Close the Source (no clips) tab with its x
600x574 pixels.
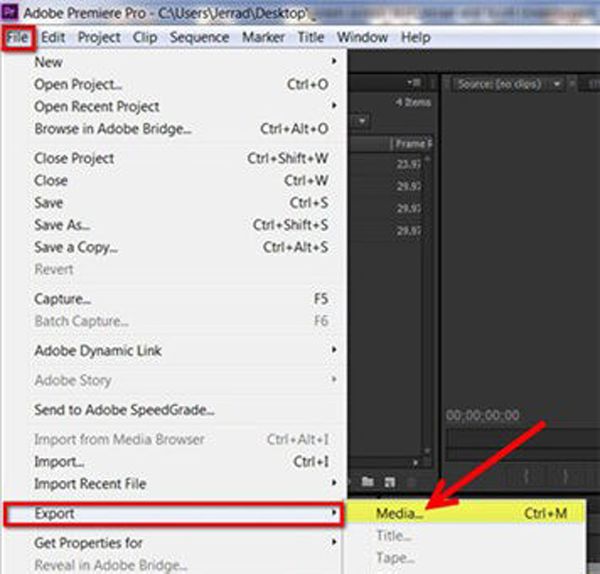click(x=572, y=83)
